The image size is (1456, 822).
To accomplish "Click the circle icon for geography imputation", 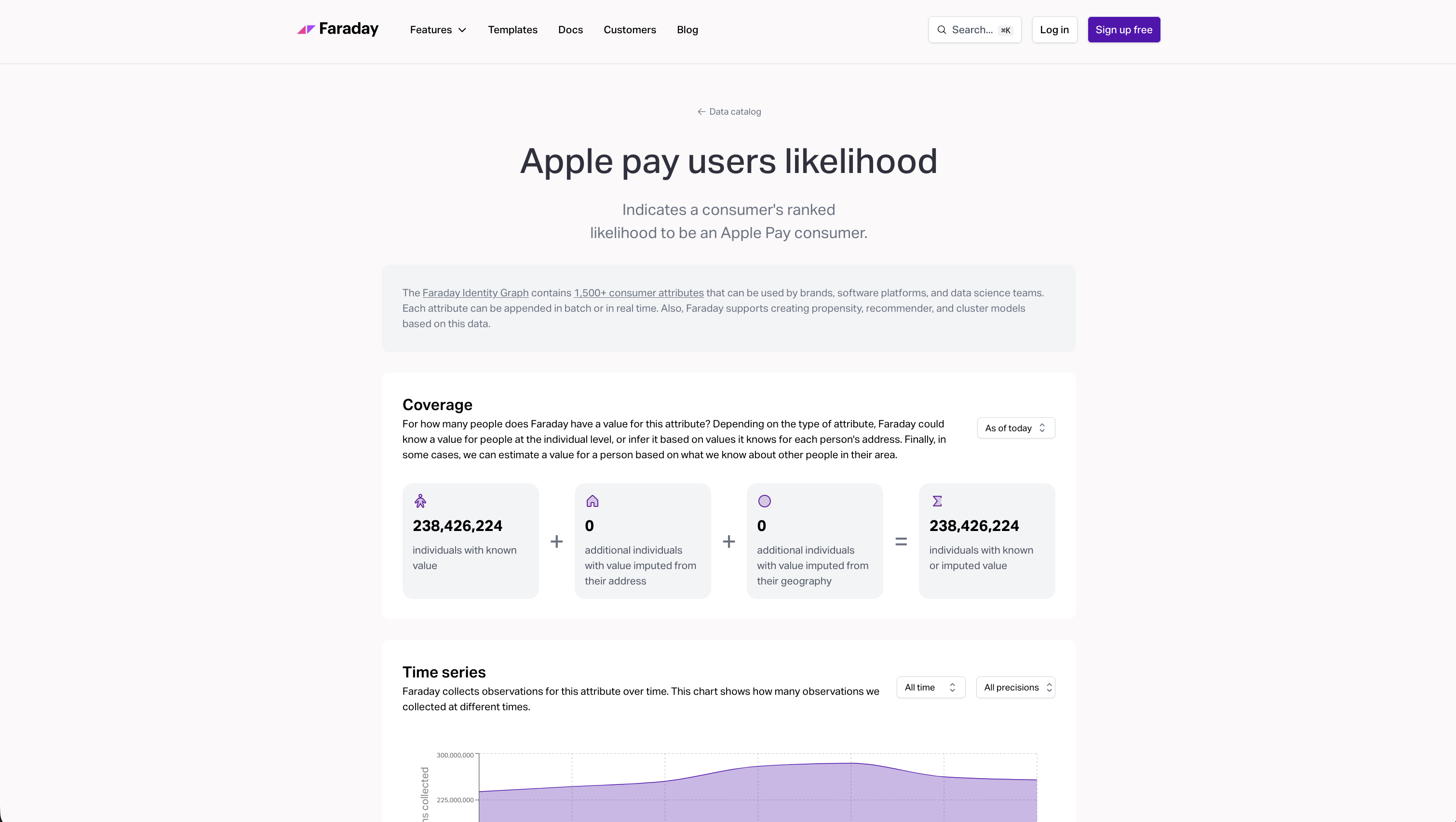I will 764,501.
